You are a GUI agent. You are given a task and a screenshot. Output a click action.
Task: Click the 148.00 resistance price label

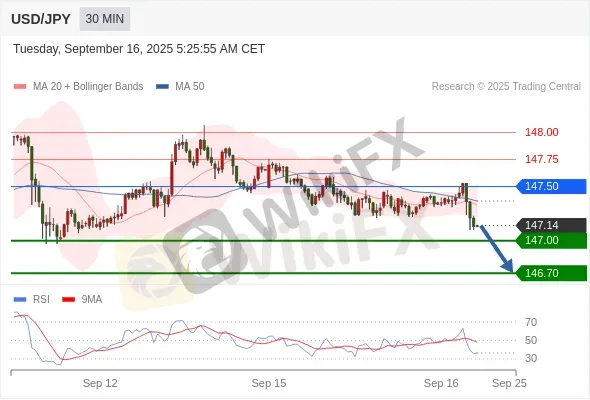coord(541,132)
